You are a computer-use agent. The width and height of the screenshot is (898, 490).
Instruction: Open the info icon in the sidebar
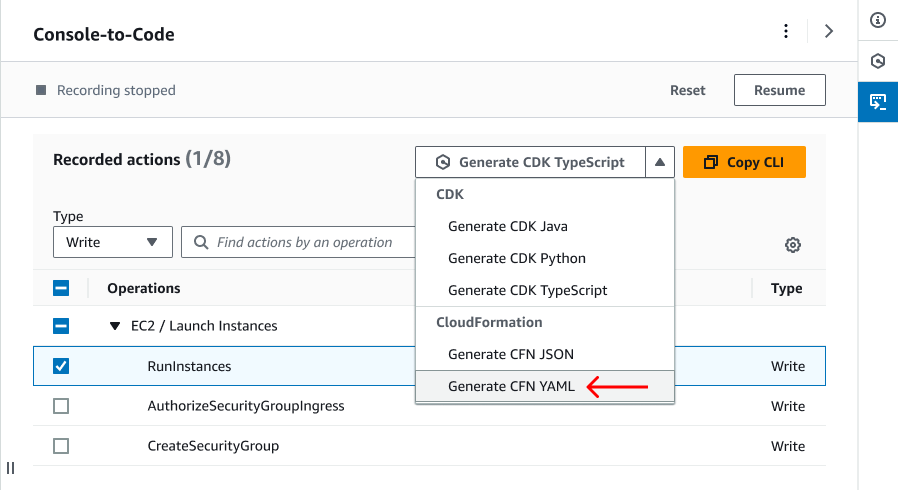pyautogui.click(x=878, y=20)
